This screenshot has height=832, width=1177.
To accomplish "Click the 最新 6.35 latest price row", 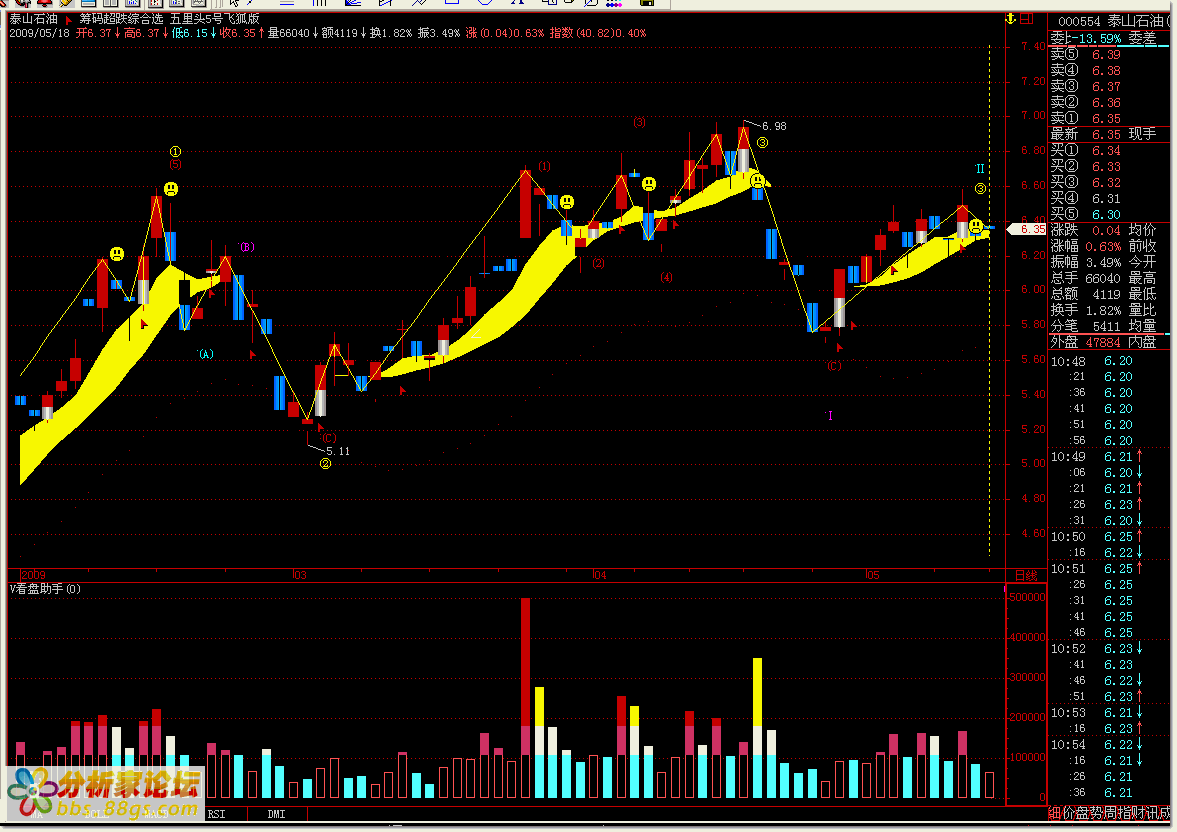I will click(1109, 134).
